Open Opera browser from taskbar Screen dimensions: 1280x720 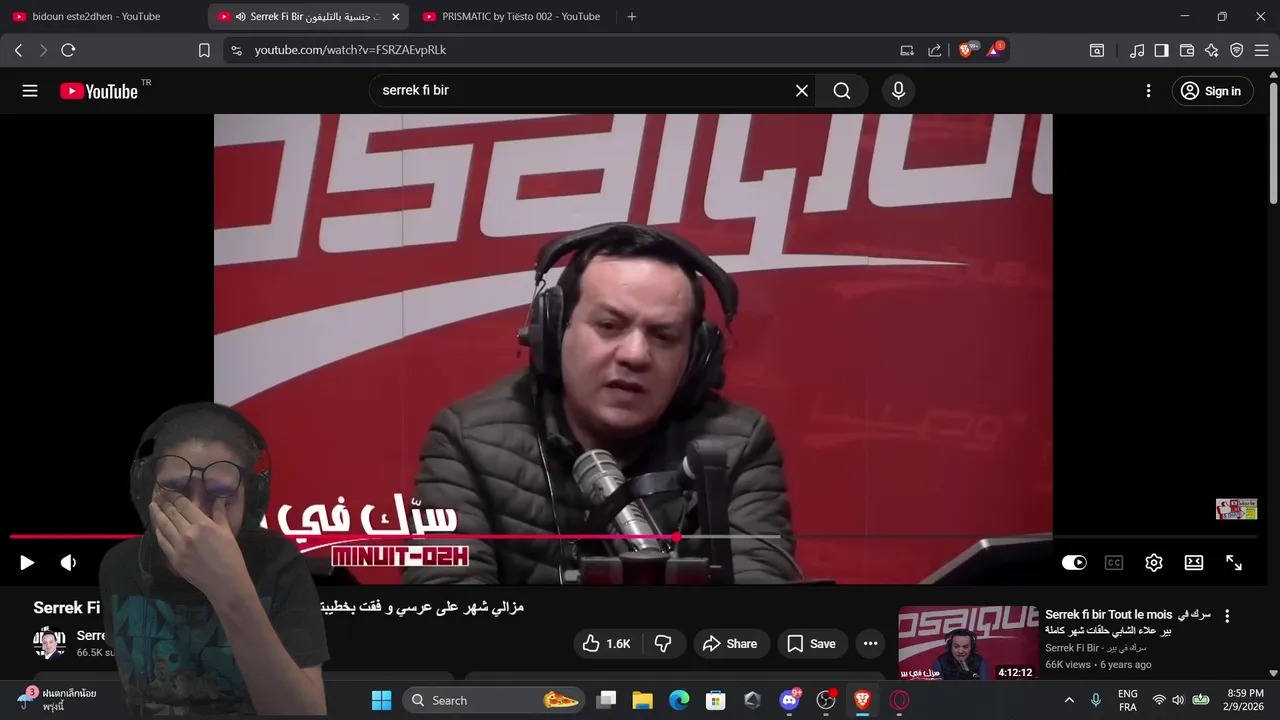coord(899,700)
